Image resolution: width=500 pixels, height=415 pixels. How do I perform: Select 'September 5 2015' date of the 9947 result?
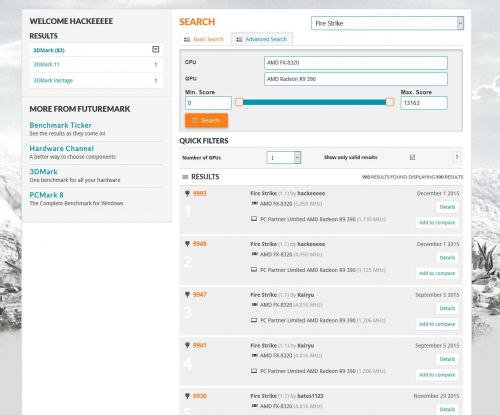tap(437, 295)
